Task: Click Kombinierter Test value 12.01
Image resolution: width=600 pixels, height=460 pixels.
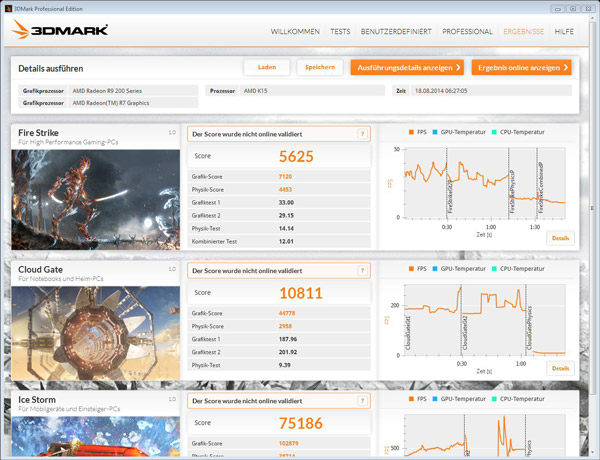Action: [286, 241]
